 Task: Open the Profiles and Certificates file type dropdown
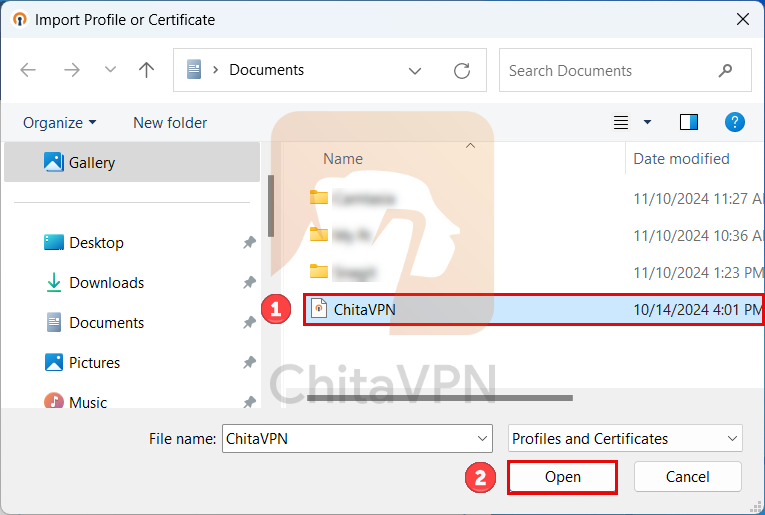625,438
